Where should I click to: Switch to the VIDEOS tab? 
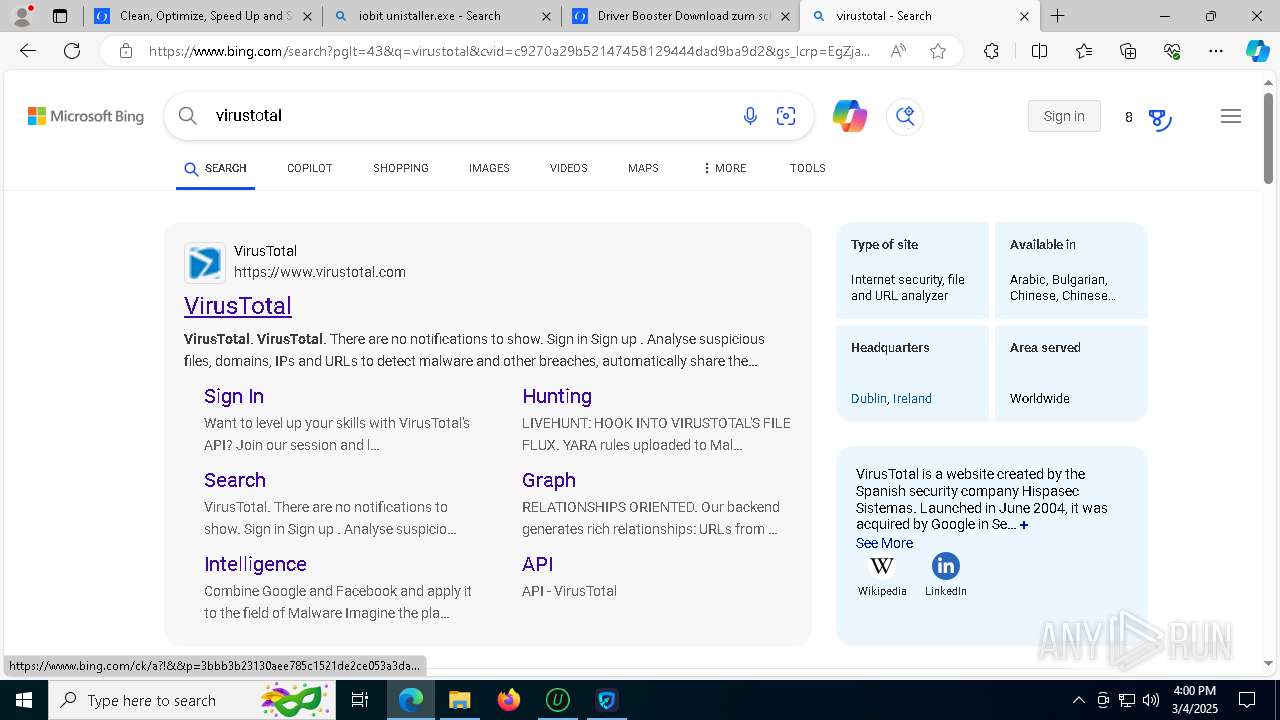569,168
